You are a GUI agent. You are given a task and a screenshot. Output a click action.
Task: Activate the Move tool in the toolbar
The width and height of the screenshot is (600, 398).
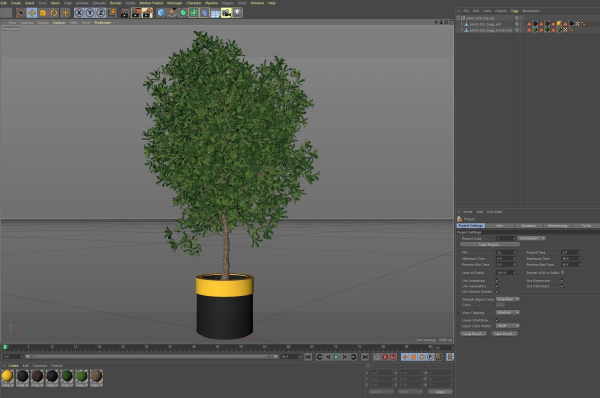pyautogui.click(x=32, y=13)
